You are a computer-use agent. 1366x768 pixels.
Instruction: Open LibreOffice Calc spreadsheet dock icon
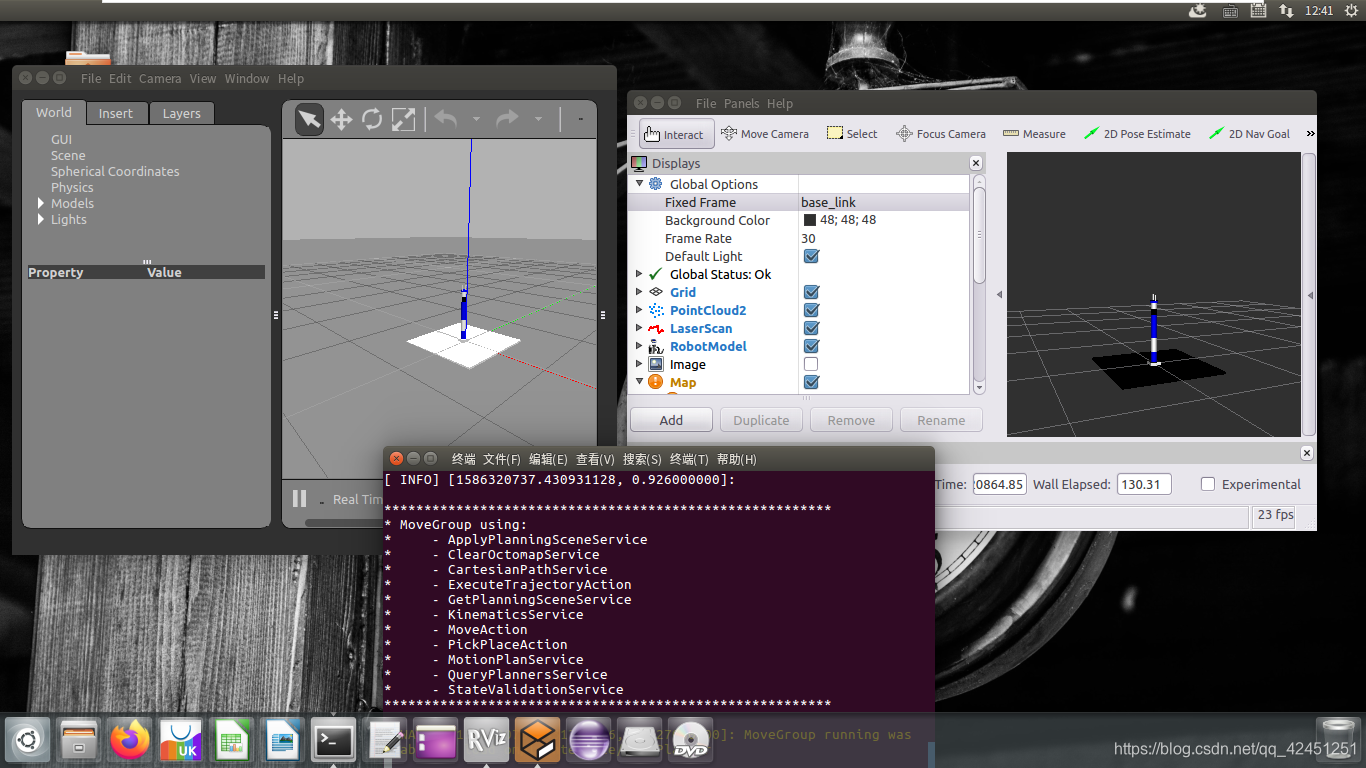pos(232,741)
